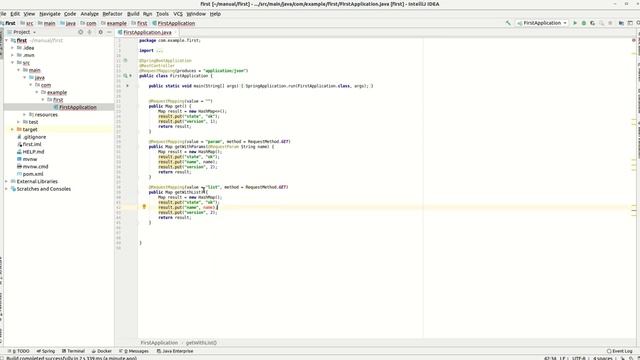This screenshot has width=640, height=360.
Task: Select .gitignore in the project tree
Action: (x=34, y=137)
